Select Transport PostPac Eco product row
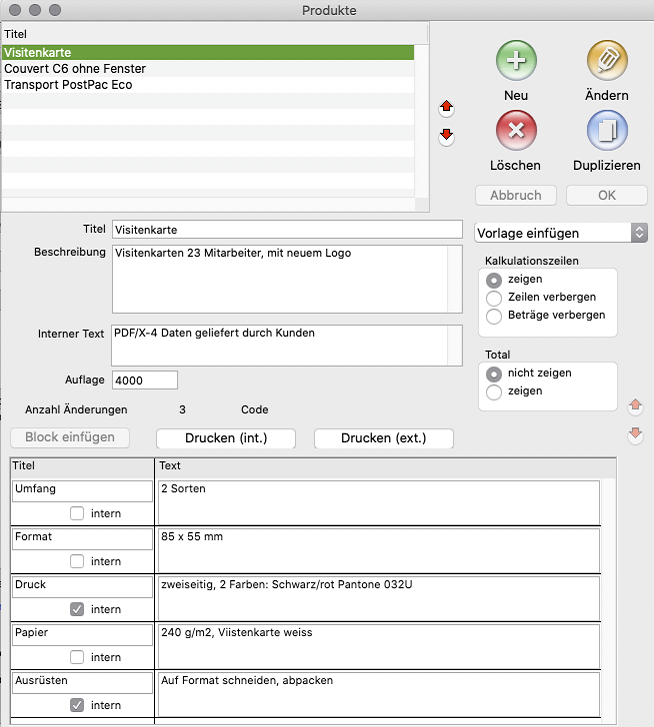Image resolution: width=654 pixels, height=727 pixels. pyautogui.click(x=68, y=85)
